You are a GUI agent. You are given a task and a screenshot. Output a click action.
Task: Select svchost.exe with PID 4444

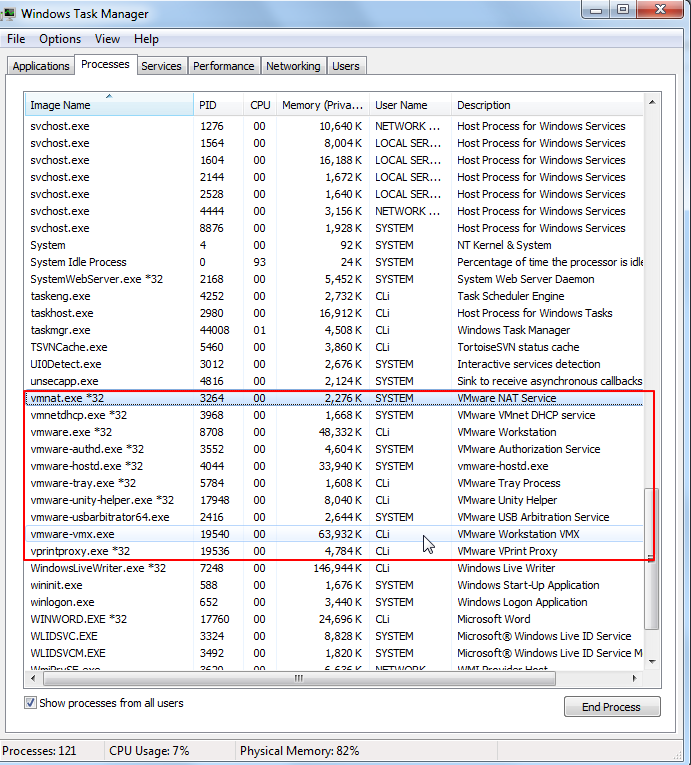coord(334,211)
